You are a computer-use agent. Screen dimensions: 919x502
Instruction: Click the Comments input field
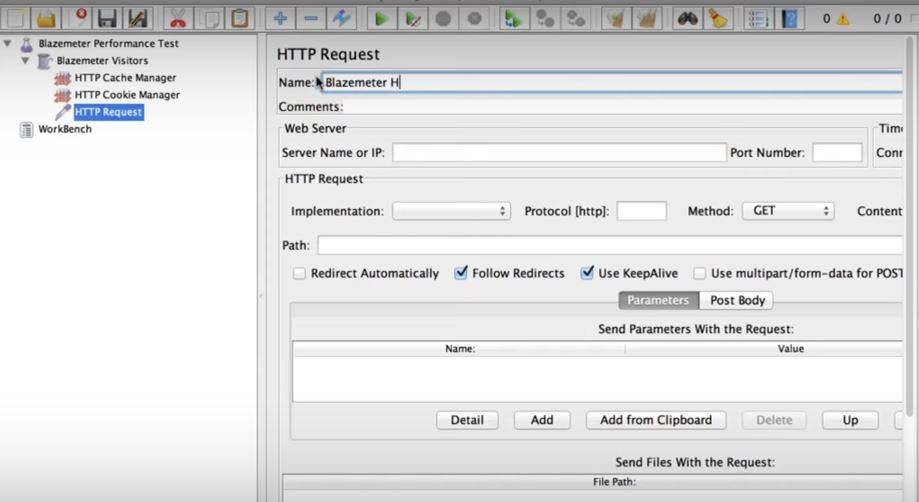click(624, 107)
